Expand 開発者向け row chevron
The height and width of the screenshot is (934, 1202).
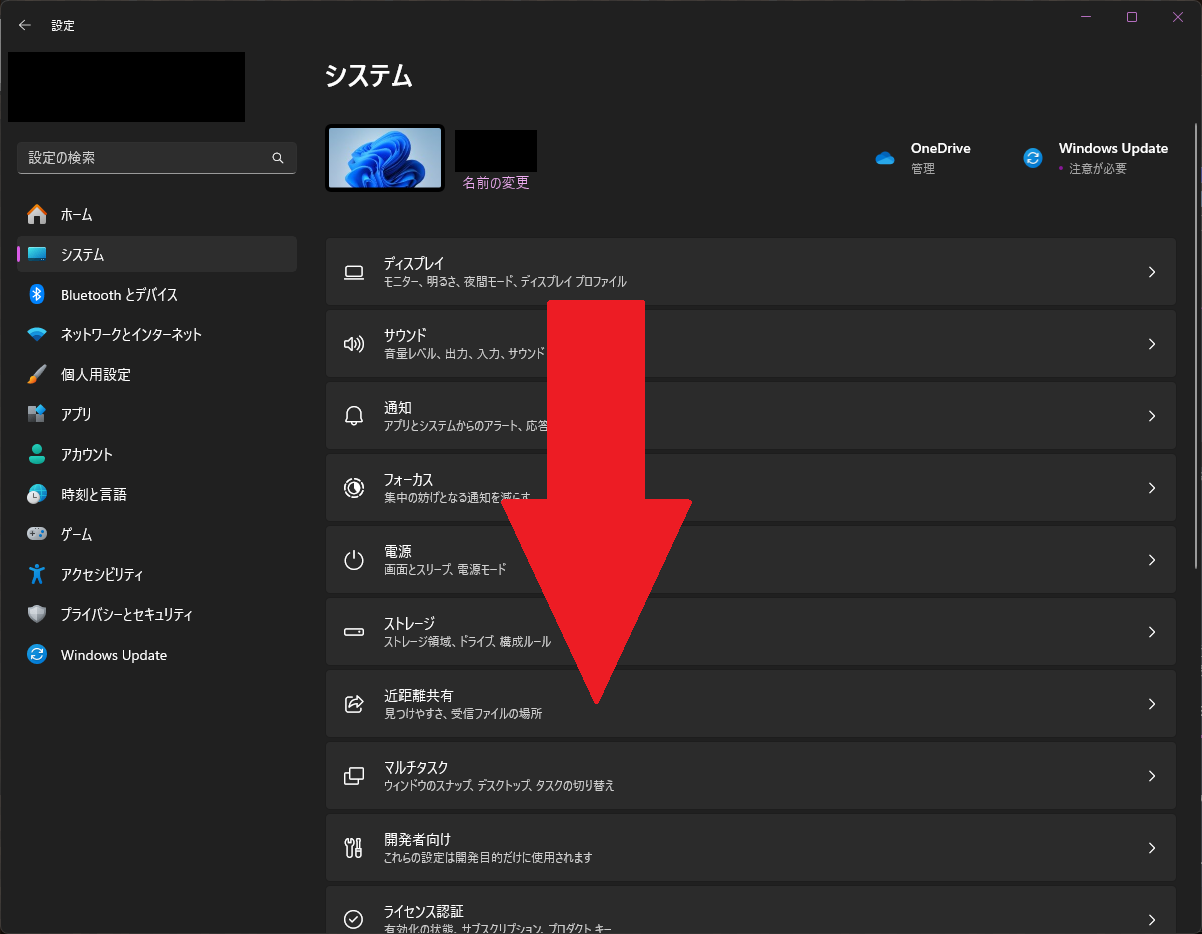(x=1151, y=848)
